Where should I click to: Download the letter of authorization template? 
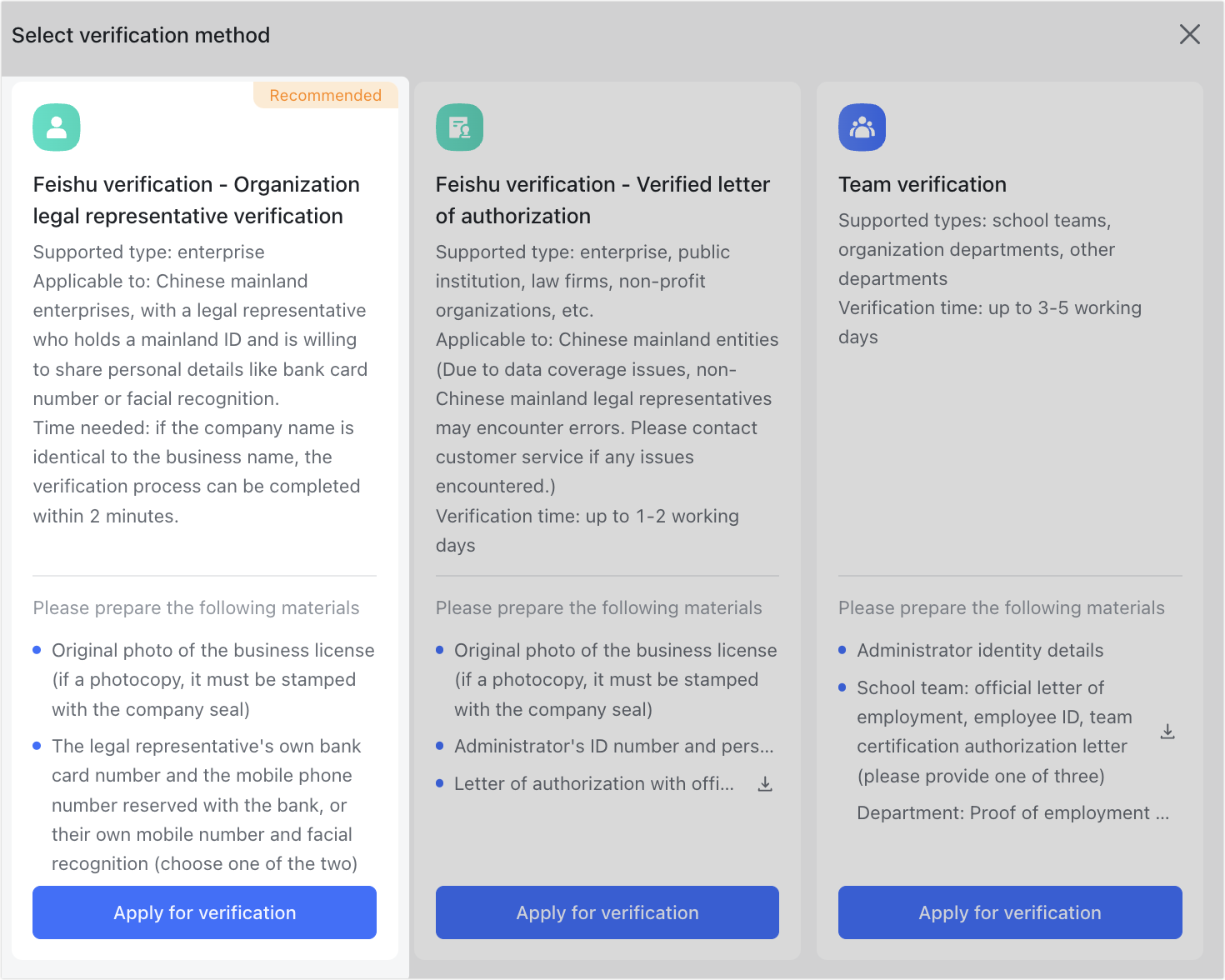(765, 783)
